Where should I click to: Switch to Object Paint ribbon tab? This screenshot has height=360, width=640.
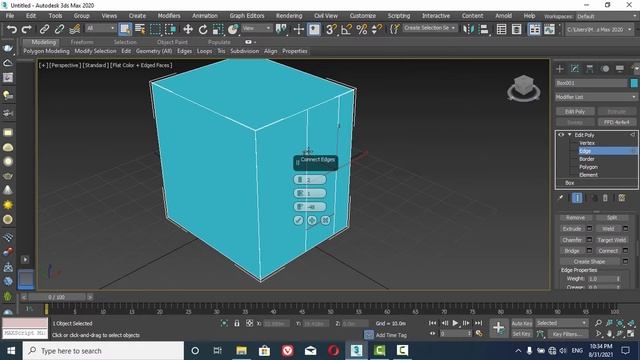tap(172, 42)
